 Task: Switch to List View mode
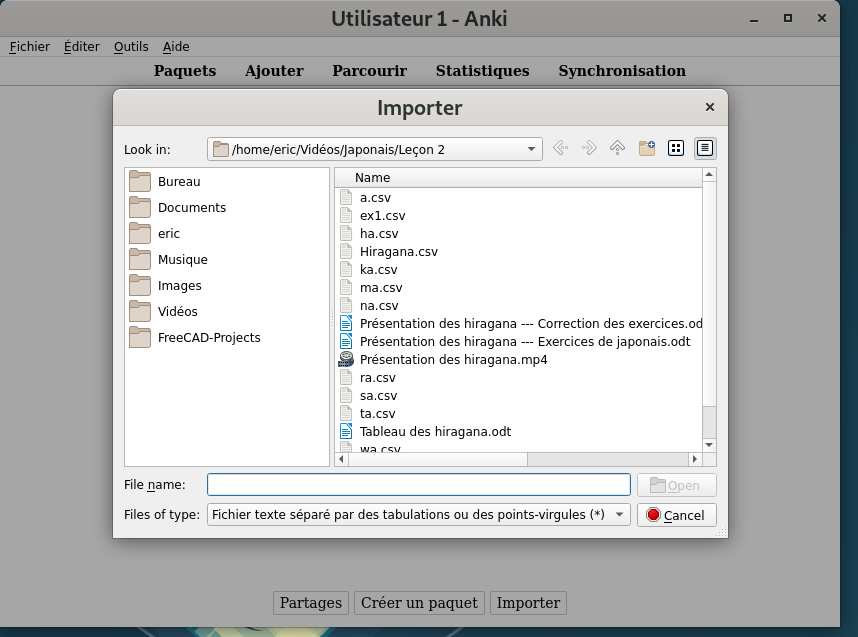tap(676, 148)
